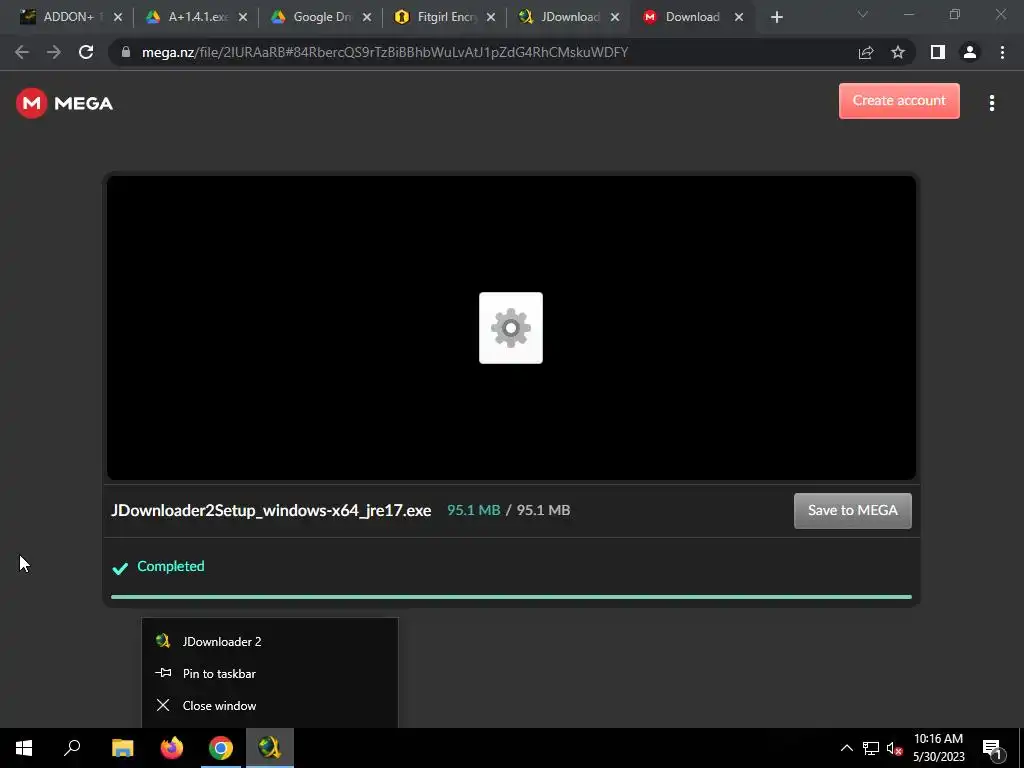Viewport: 1024px width, 768px height.
Task: Open Chrome three-dot menu
Action: pos(1002,52)
